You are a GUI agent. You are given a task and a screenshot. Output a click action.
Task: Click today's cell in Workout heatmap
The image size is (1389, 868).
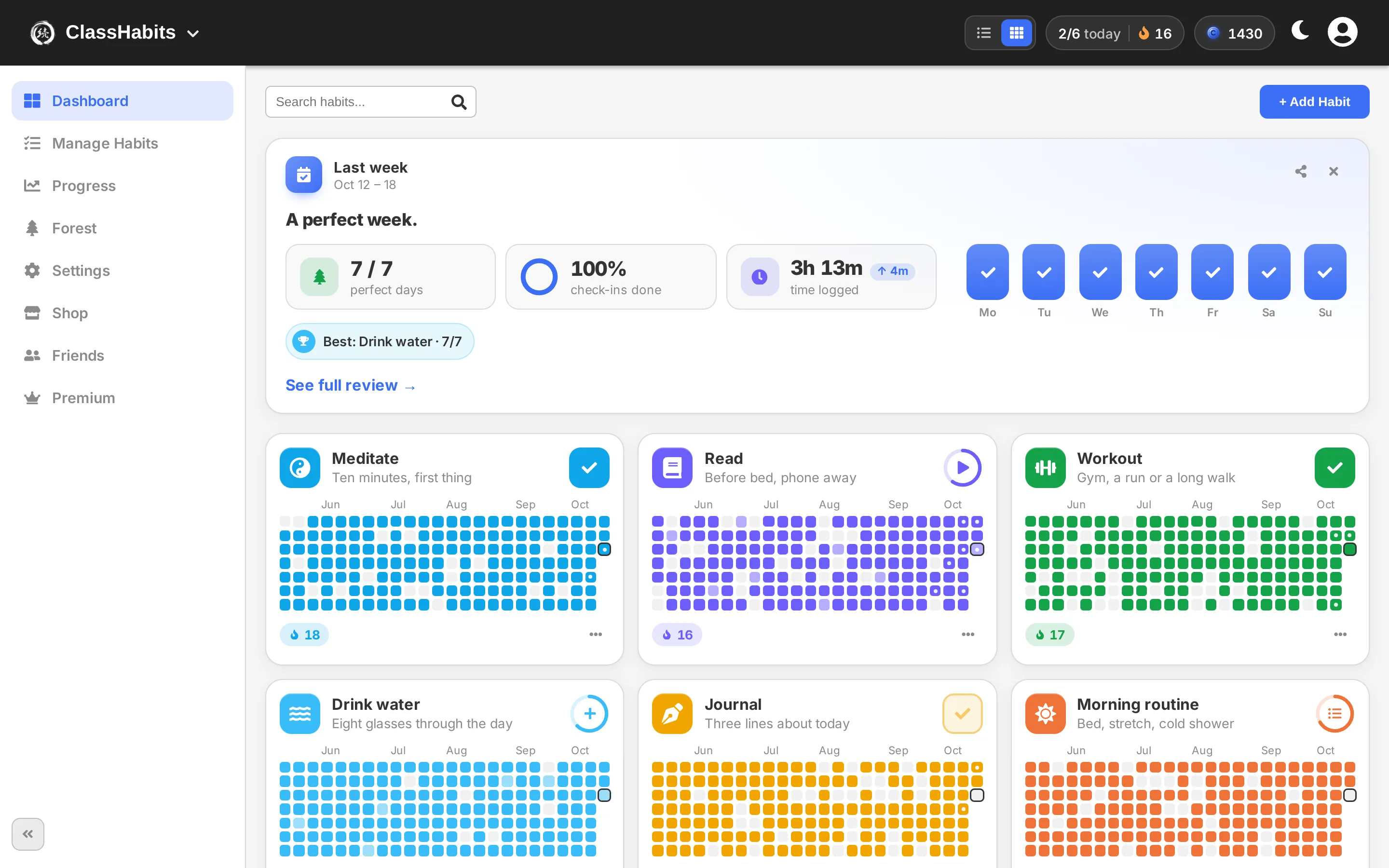tap(1350, 549)
